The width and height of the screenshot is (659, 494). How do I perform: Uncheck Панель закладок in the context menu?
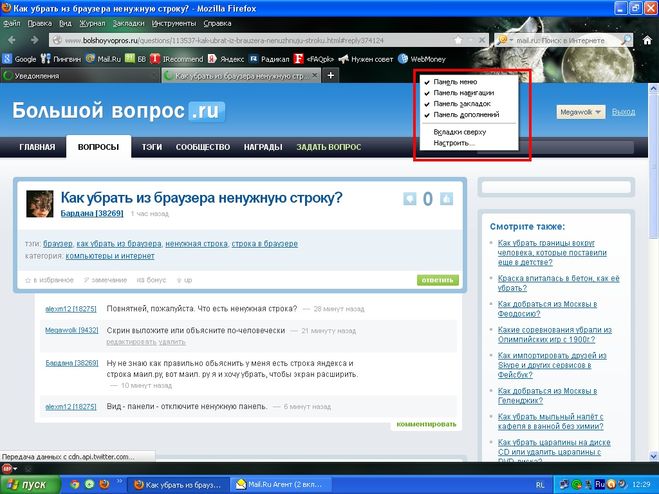(x=469, y=104)
